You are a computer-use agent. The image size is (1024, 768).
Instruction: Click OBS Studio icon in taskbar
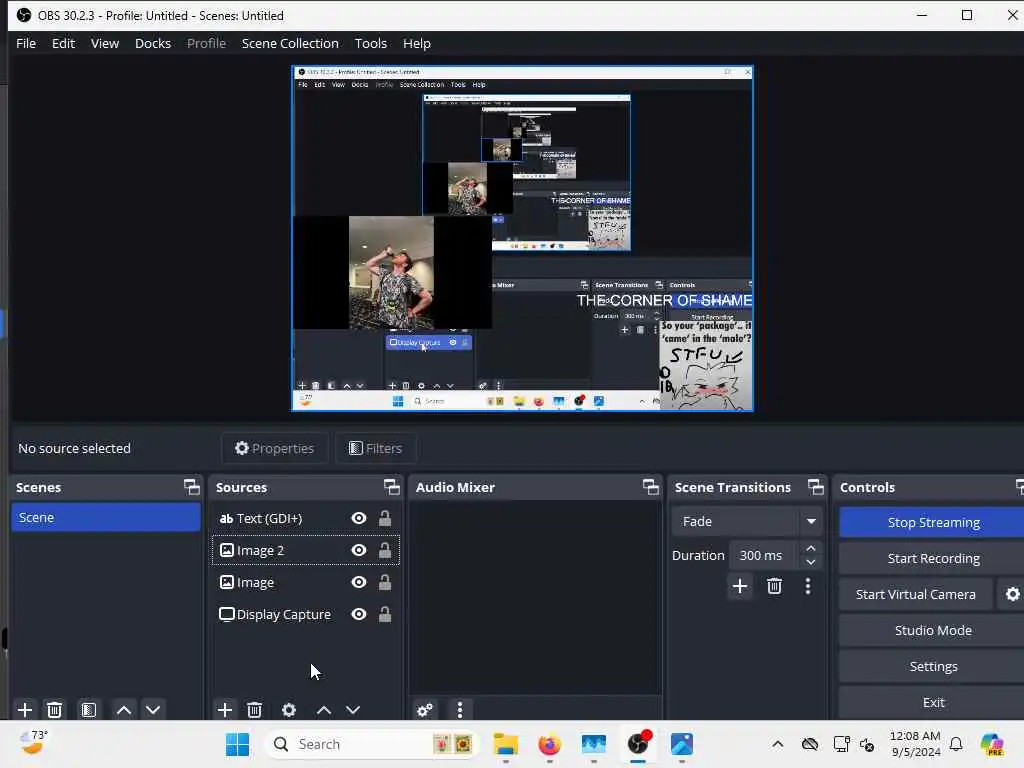tap(639, 744)
